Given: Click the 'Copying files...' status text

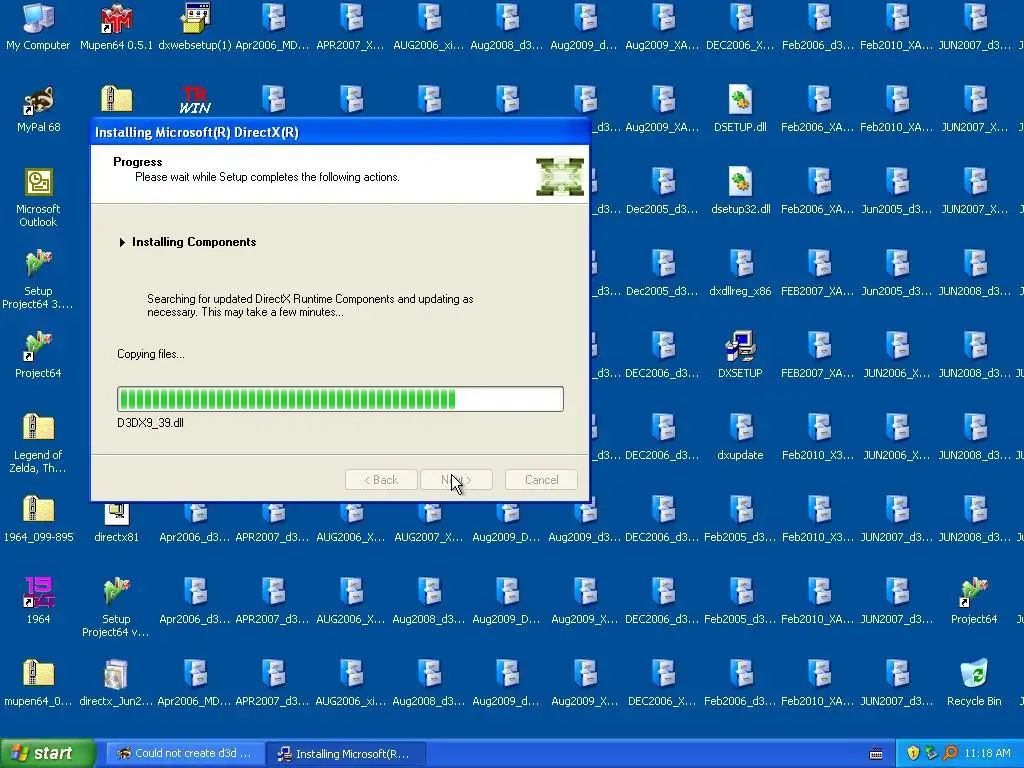Looking at the screenshot, I should coord(151,354).
